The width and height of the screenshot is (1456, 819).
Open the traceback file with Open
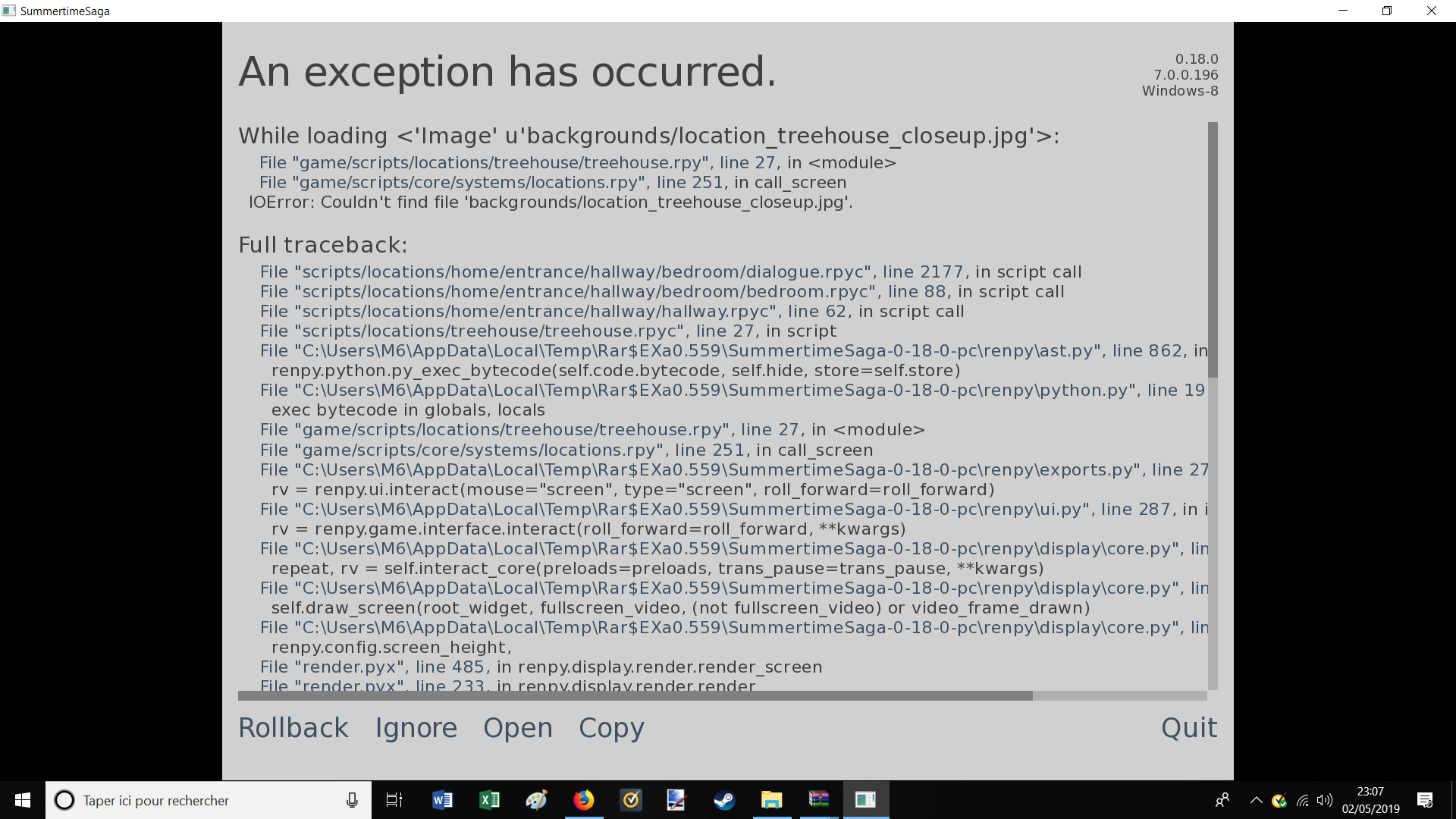[518, 728]
